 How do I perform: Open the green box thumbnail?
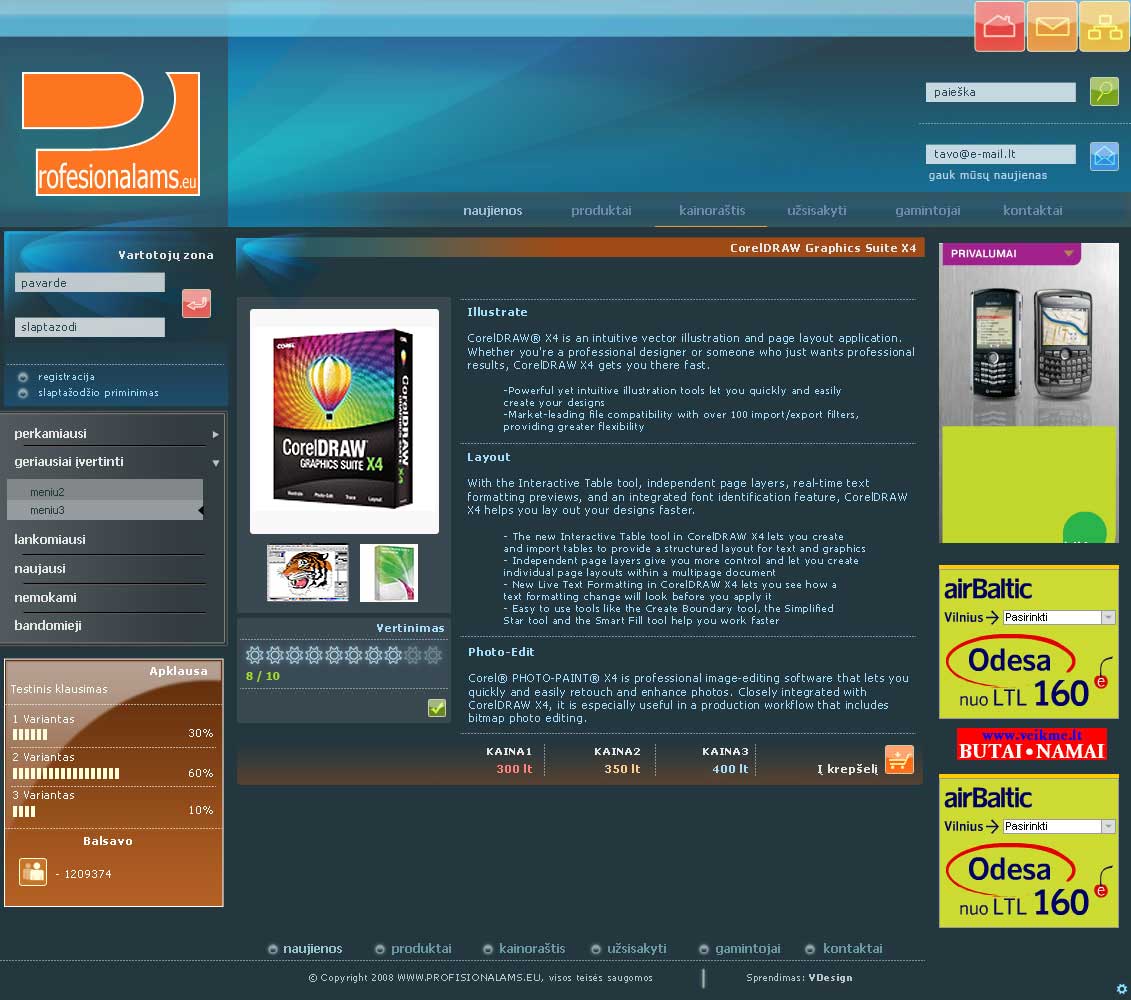[x=389, y=573]
